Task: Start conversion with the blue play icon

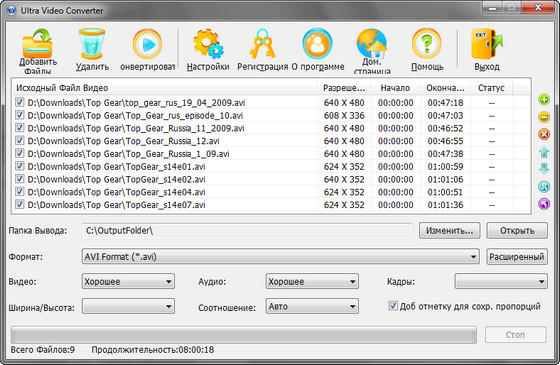Action: pyautogui.click(x=147, y=44)
